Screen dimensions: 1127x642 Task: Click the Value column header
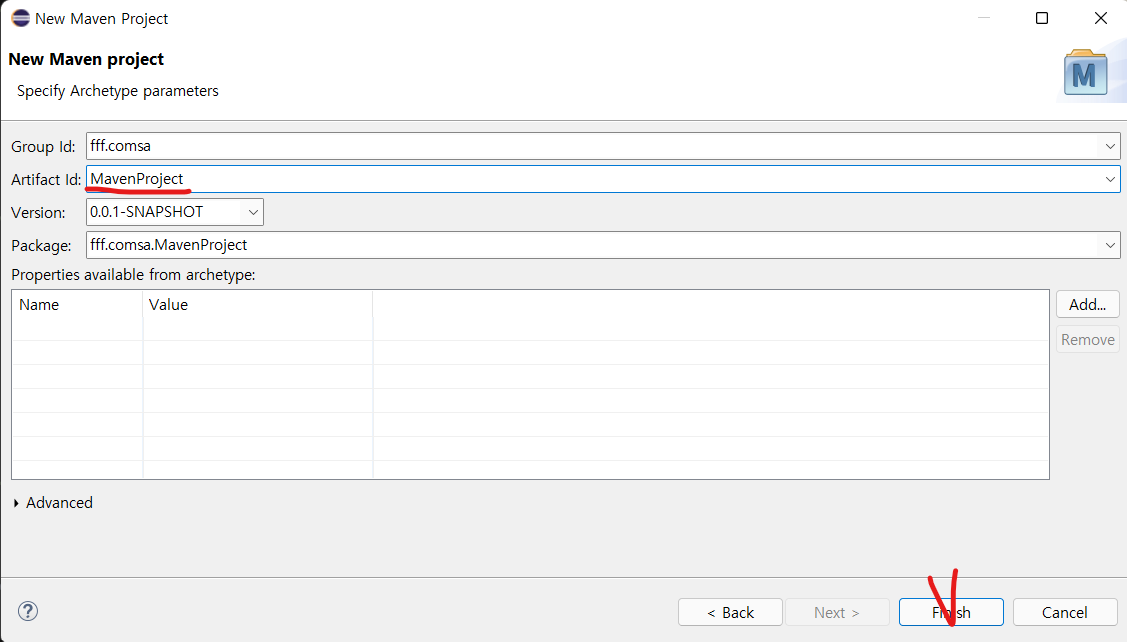tap(258, 305)
